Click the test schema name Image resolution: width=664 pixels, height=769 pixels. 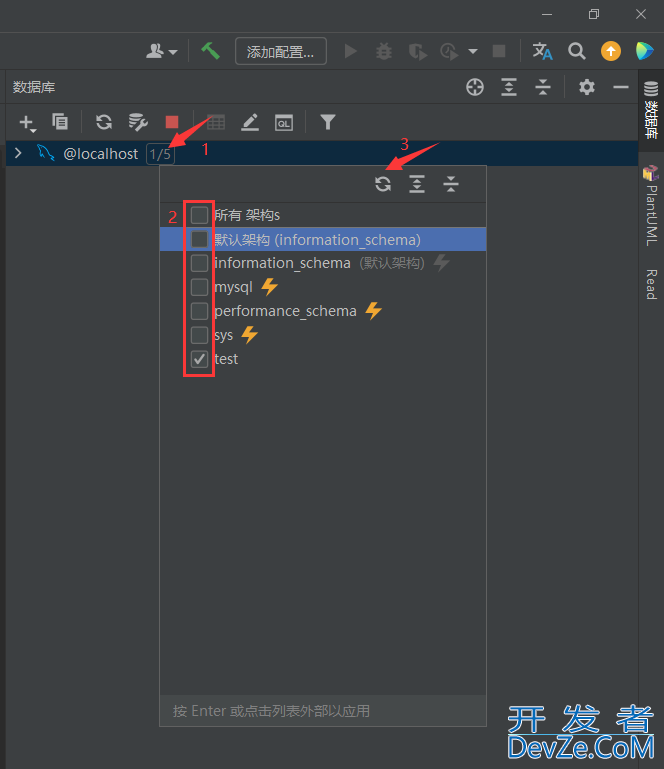226,359
